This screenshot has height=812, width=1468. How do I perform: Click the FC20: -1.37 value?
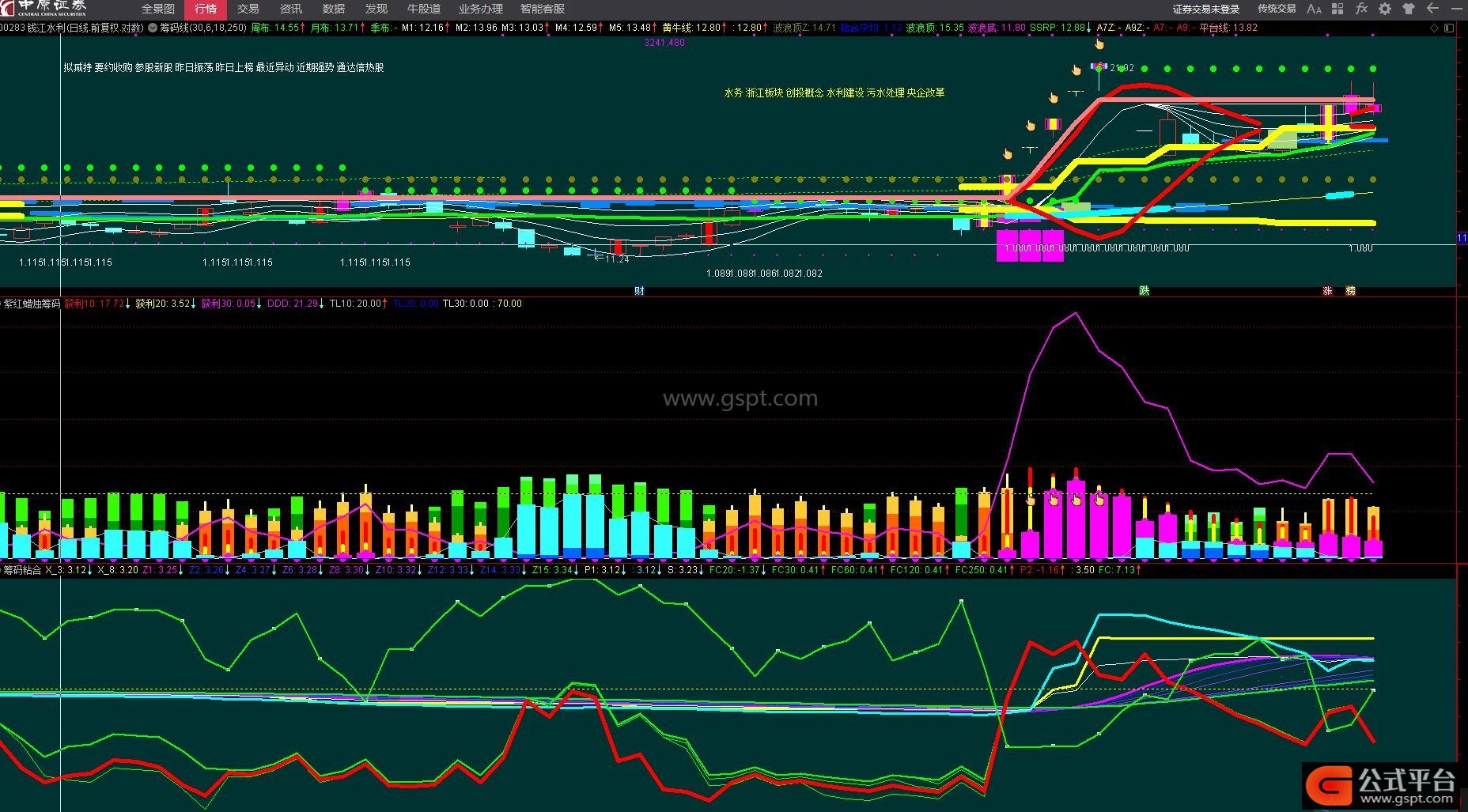coord(738,570)
